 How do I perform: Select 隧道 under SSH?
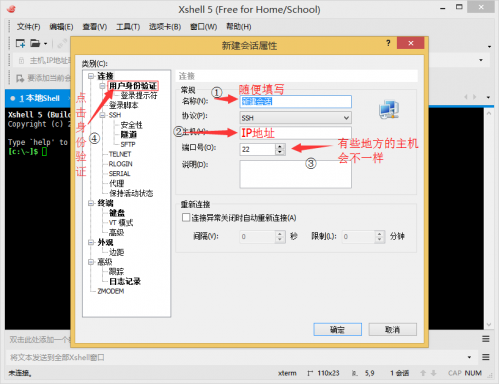click(x=129, y=135)
